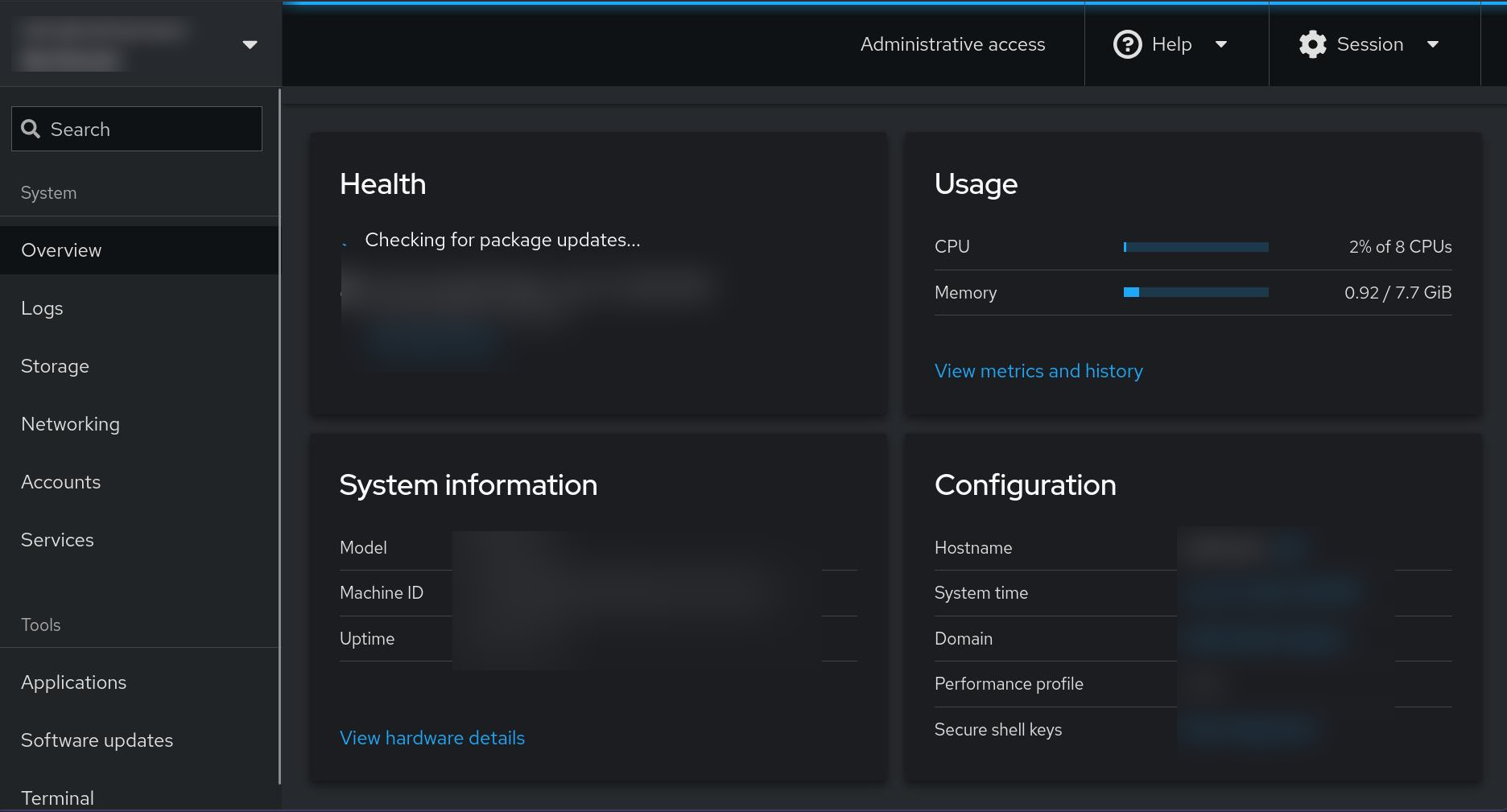Open View hardware details link
This screenshot has height=812, width=1507.
432,738
